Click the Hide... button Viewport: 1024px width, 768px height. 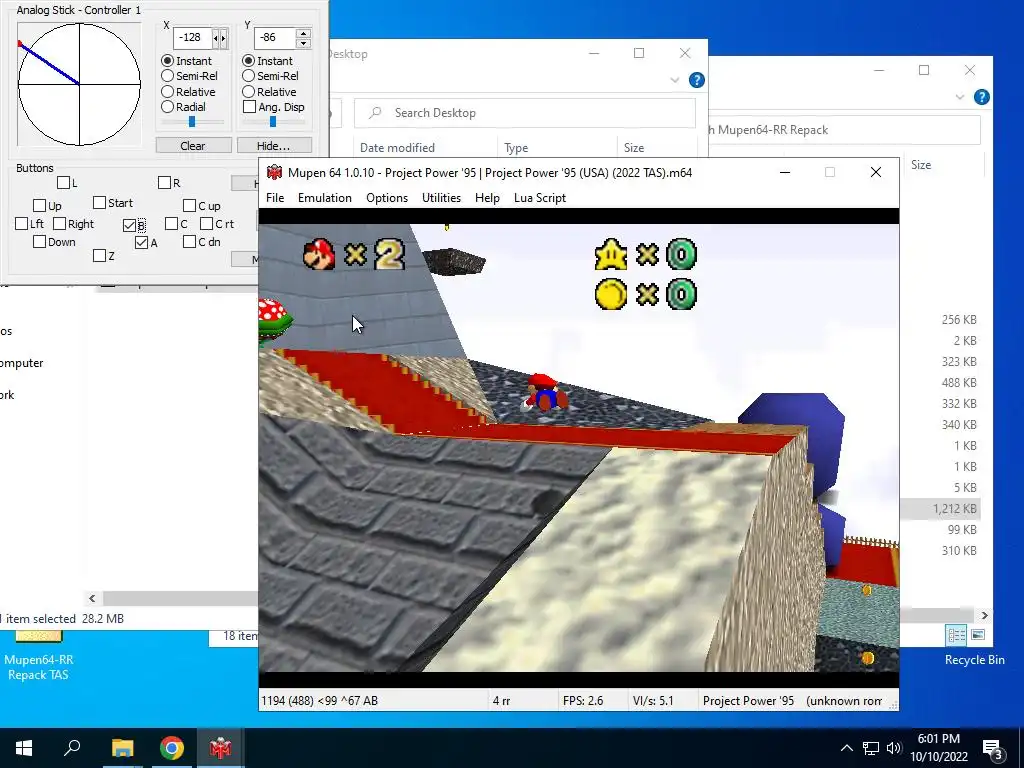pos(274,146)
